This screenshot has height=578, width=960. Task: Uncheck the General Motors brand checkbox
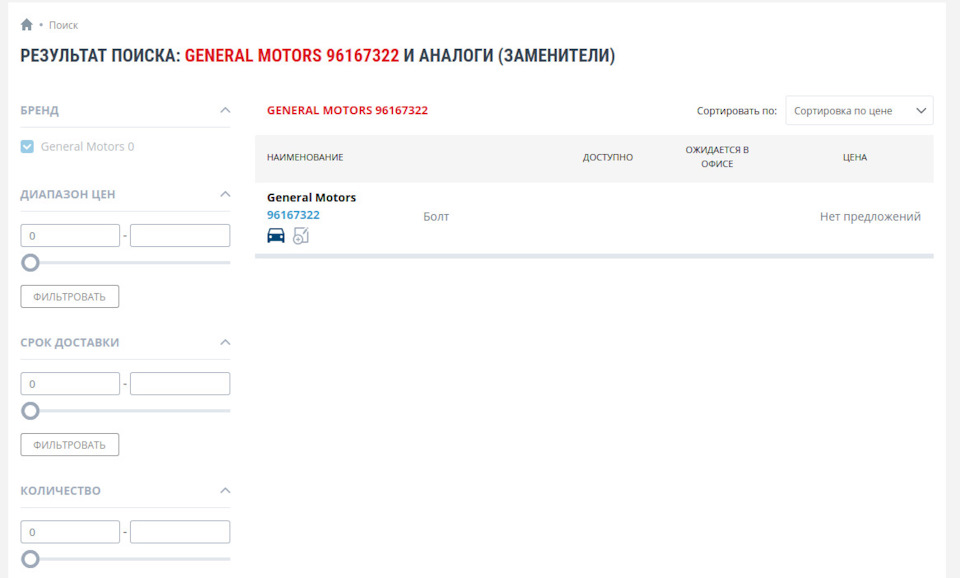coord(27,146)
